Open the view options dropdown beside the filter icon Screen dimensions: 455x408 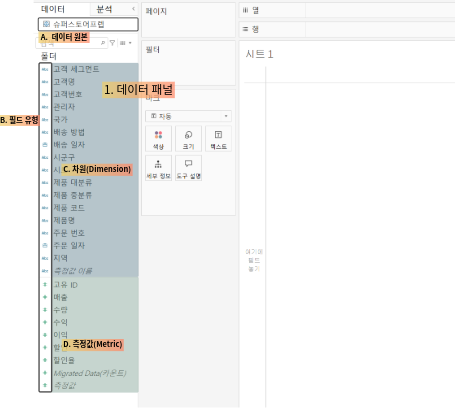coord(125,43)
